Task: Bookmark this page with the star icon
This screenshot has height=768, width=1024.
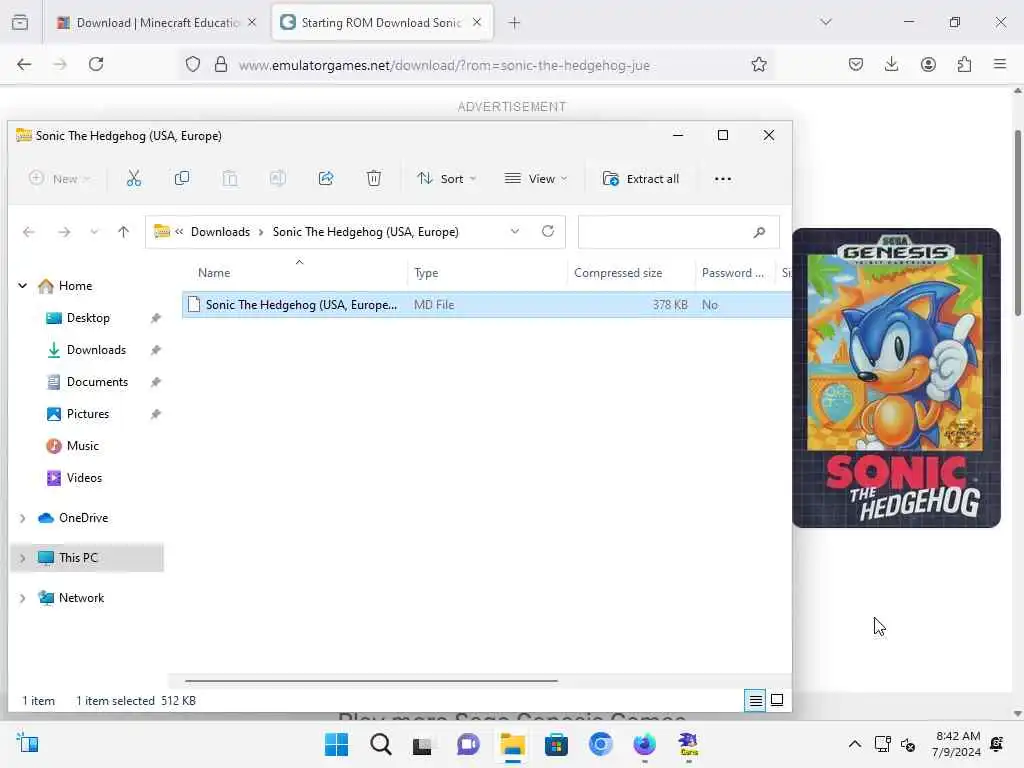Action: click(x=759, y=64)
